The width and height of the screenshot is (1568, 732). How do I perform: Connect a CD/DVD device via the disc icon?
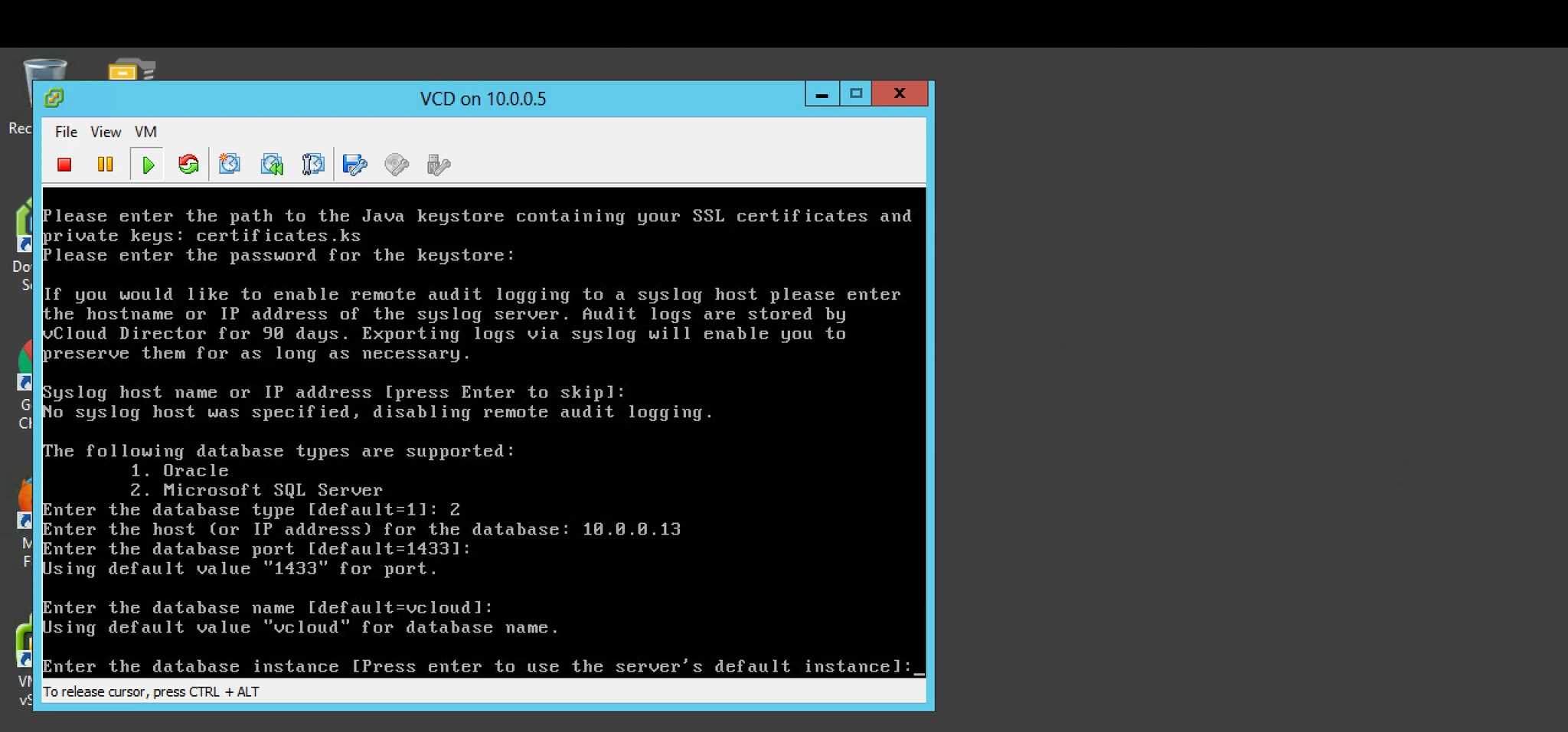tap(397, 165)
